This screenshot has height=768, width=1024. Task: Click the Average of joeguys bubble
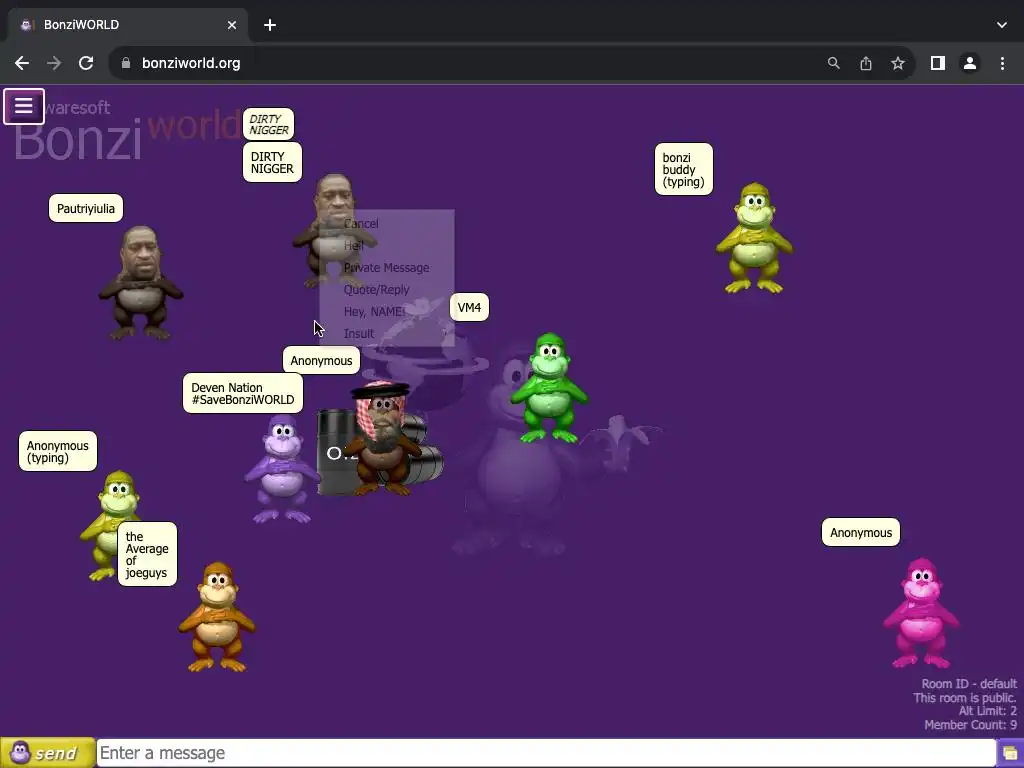click(147, 554)
